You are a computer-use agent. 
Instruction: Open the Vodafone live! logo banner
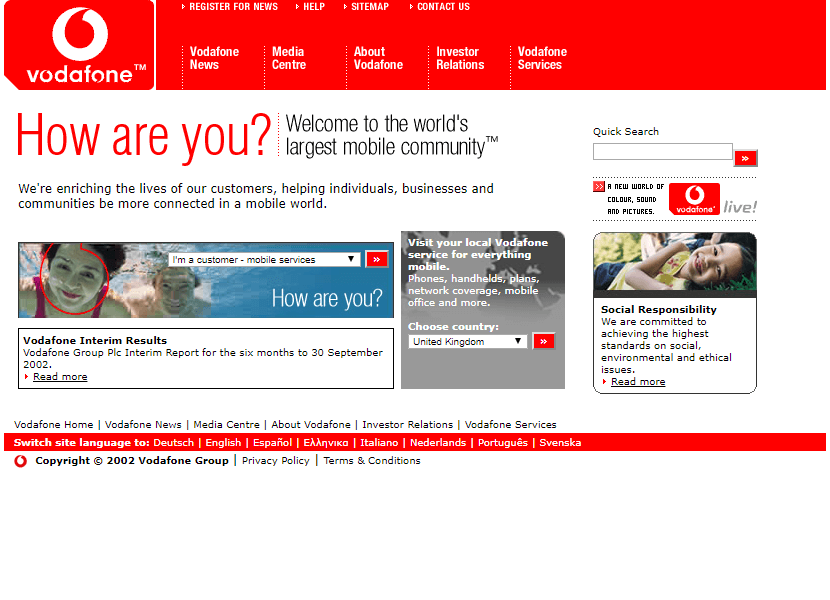(712, 199)
